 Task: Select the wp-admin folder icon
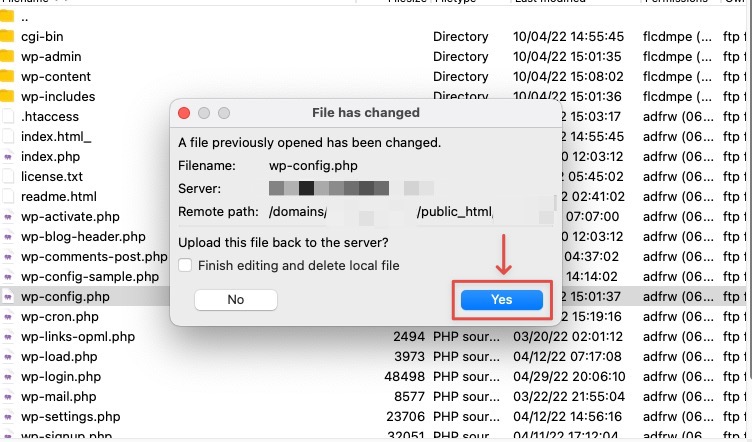(x=7, y=57)
